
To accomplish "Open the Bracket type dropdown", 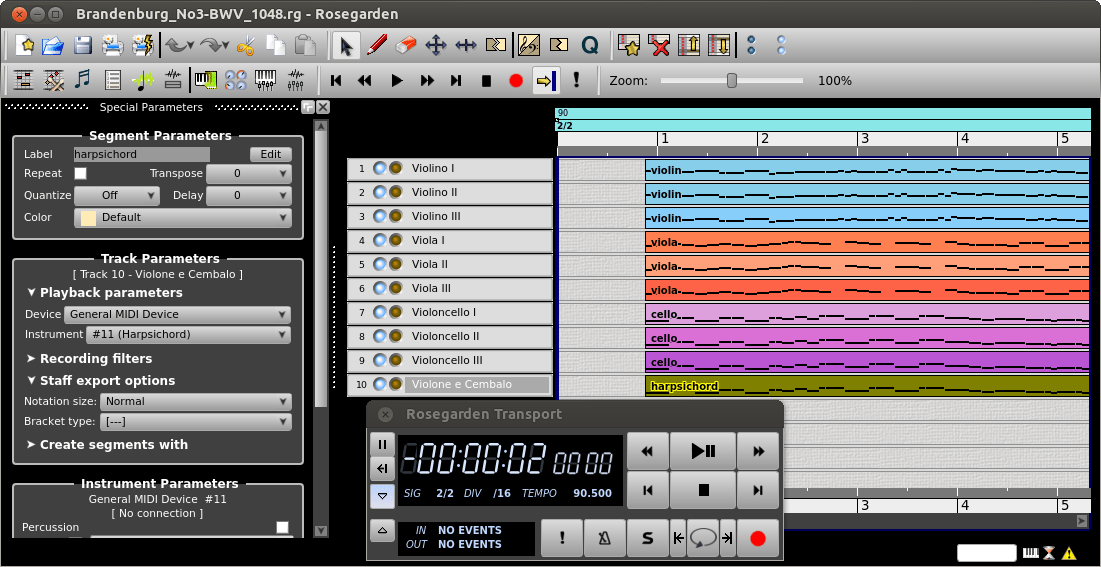I will (196, 422).
